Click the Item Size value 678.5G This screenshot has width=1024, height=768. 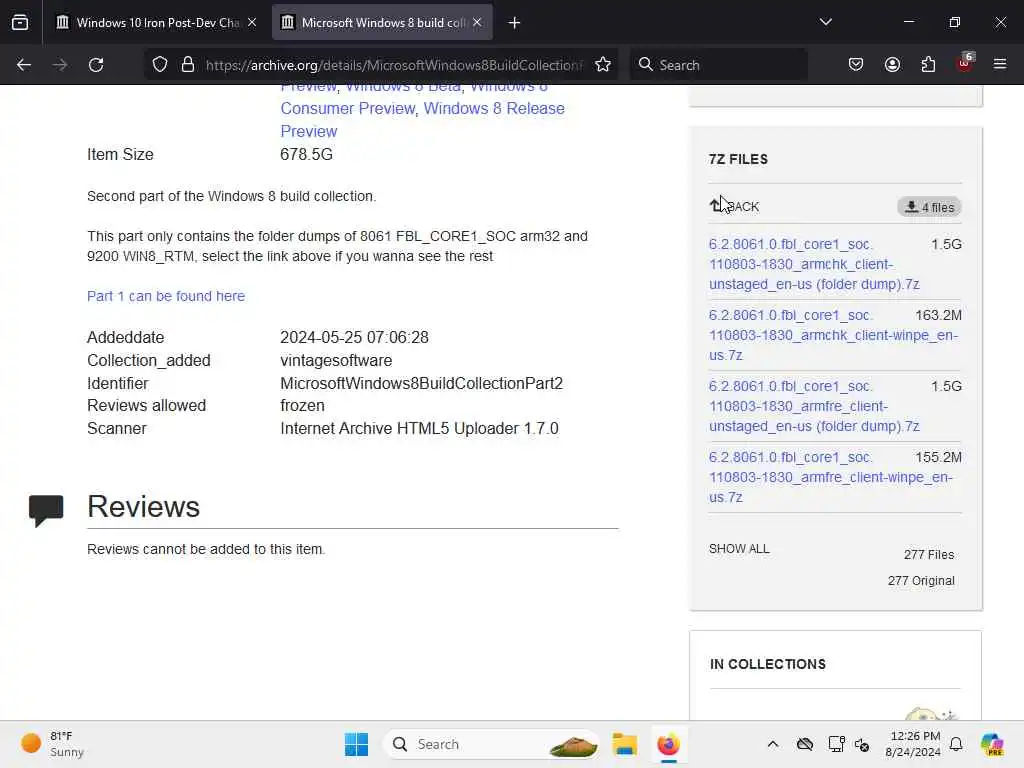pyautogui.click(x=306, y=155)
